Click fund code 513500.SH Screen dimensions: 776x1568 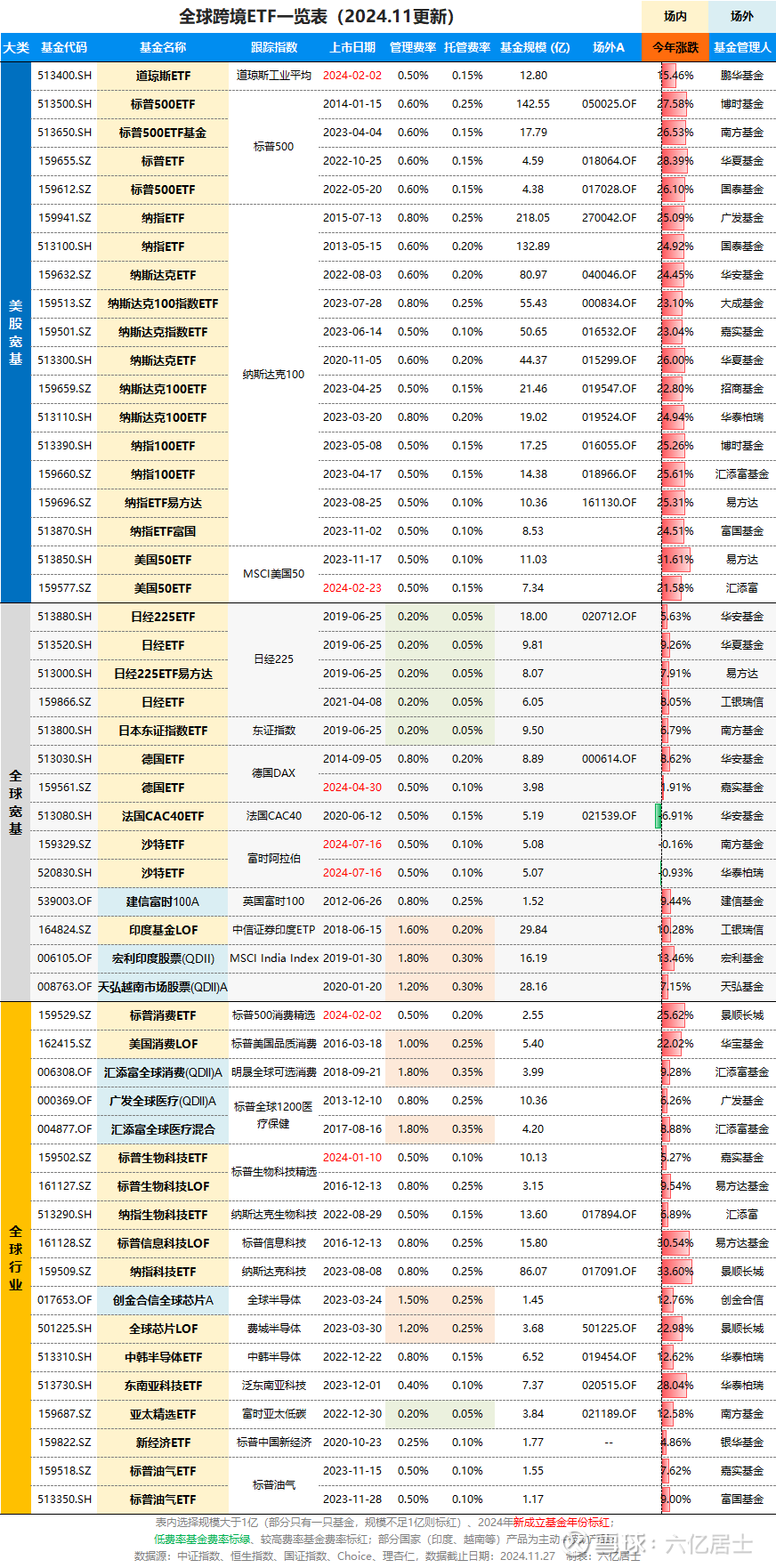64,104
